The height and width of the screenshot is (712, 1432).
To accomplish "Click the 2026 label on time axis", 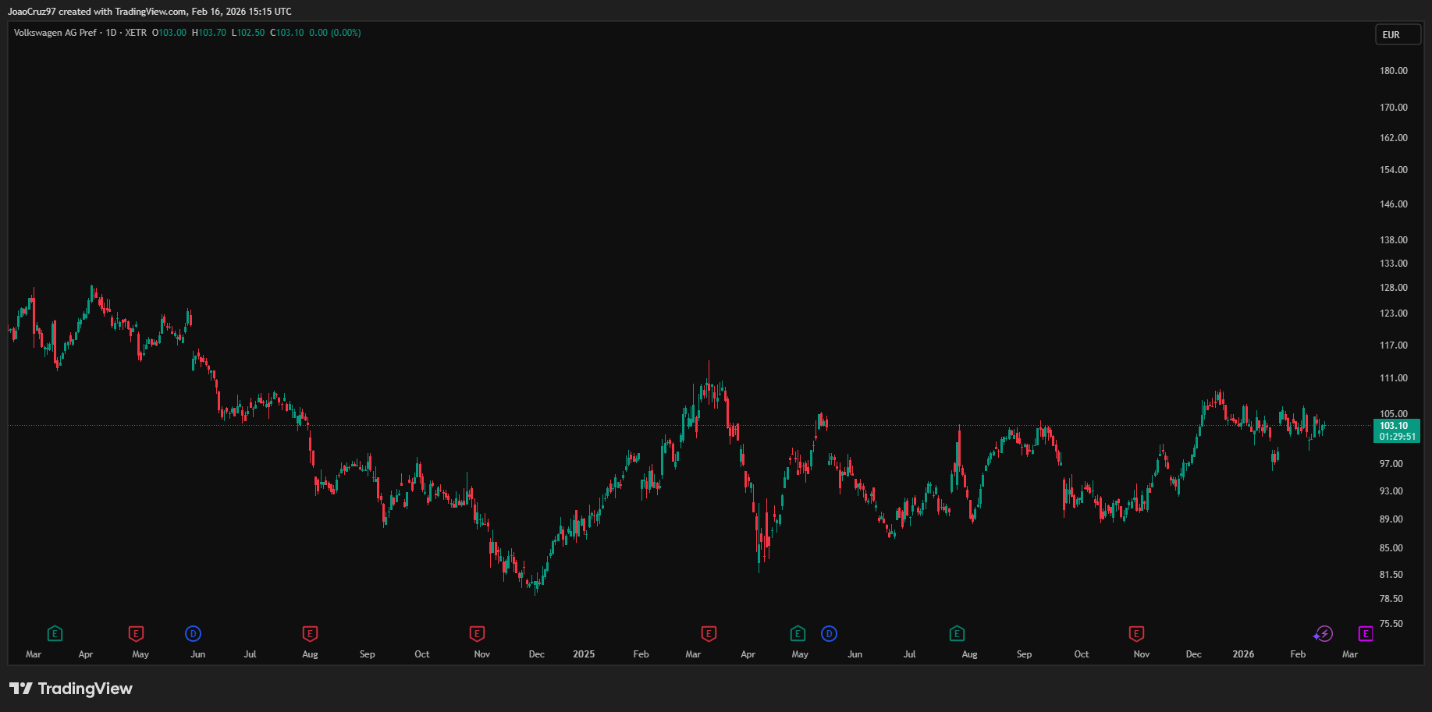I will [x=1243, y=654].
